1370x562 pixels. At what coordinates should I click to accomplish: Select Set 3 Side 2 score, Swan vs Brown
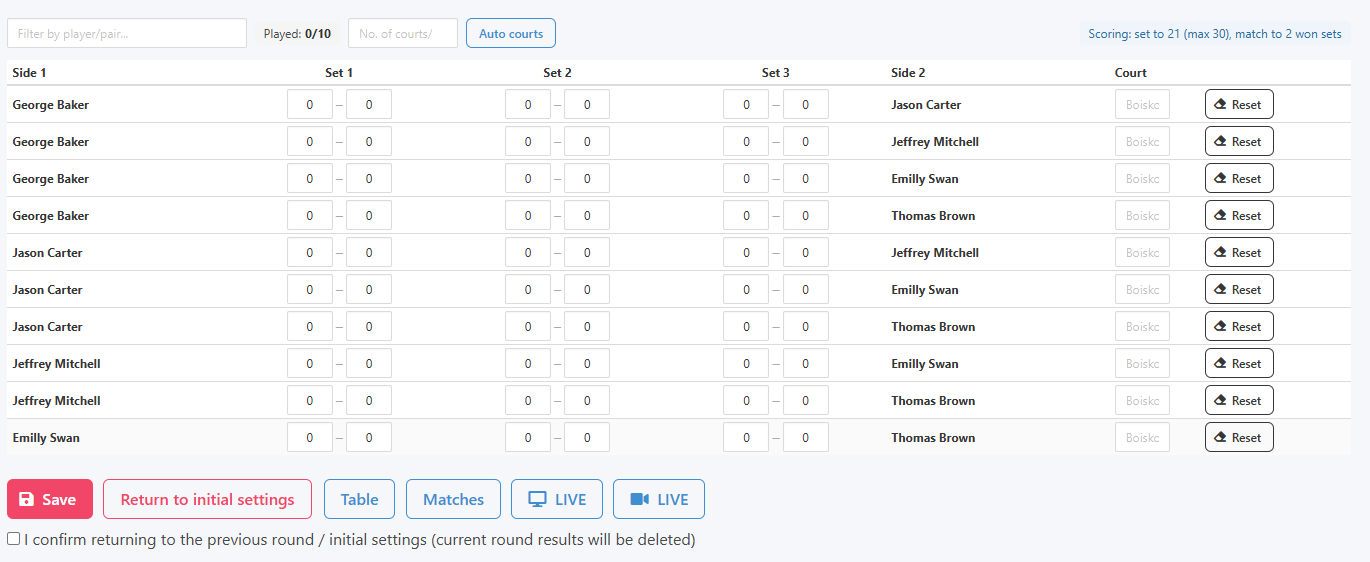coord(806,437)
